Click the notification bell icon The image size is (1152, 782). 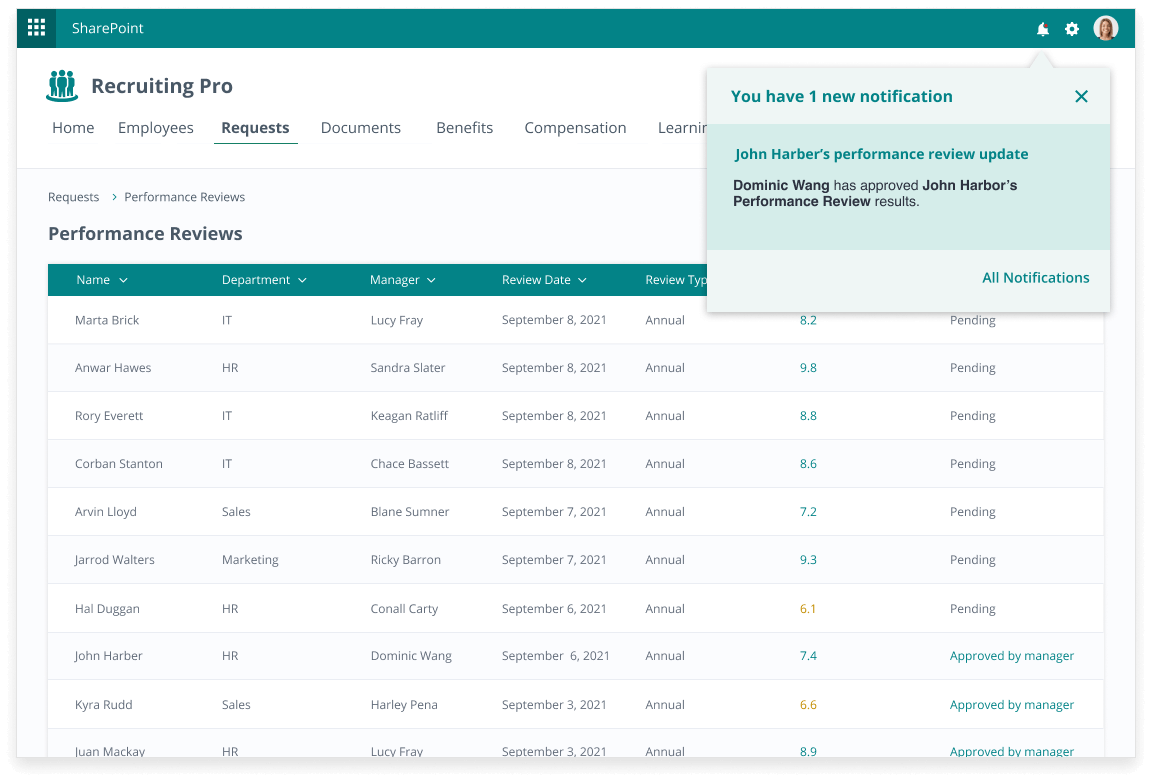(x=1043, y=29)
